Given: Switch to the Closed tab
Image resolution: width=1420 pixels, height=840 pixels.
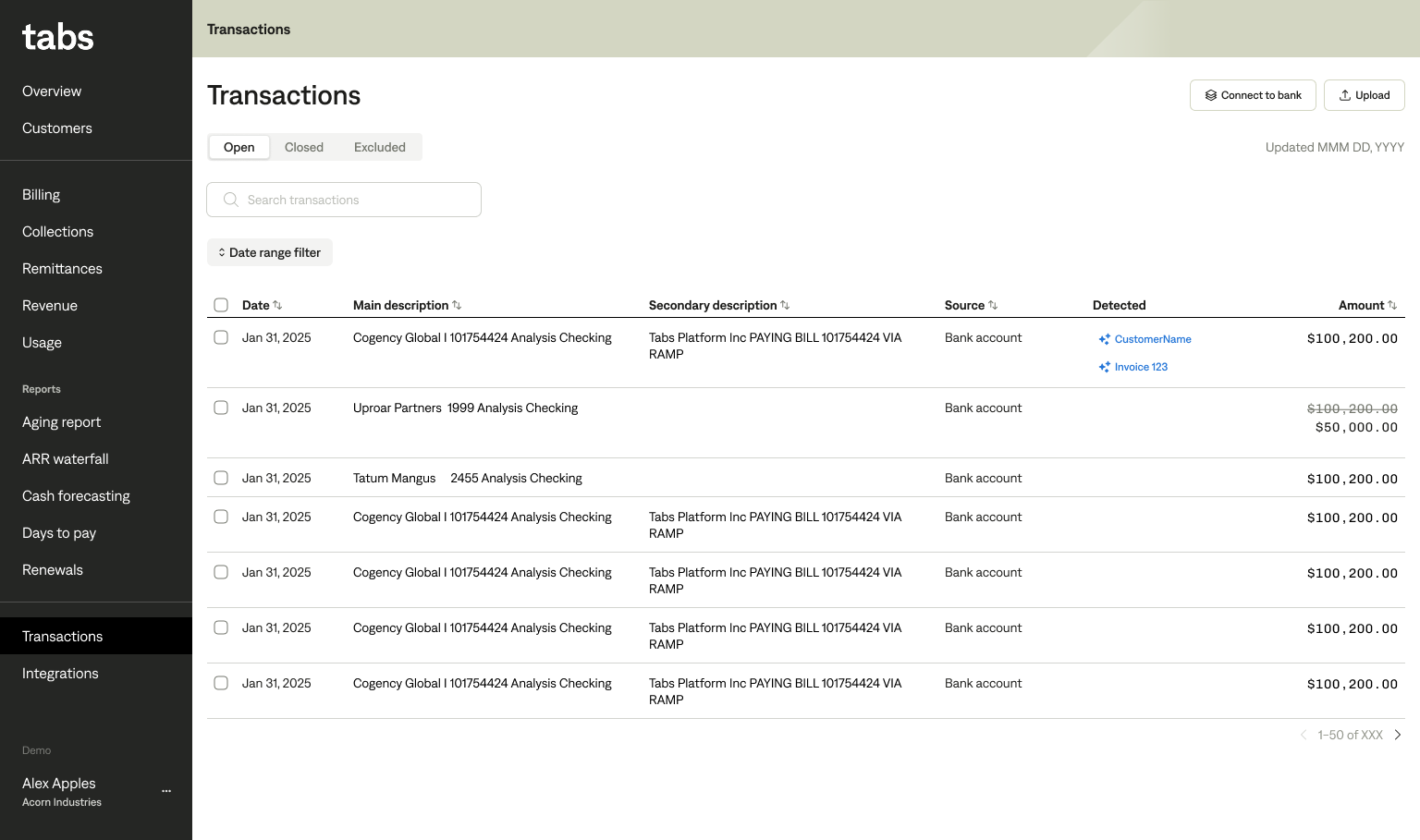Looking at the screenshot, I should click(303, 147).
